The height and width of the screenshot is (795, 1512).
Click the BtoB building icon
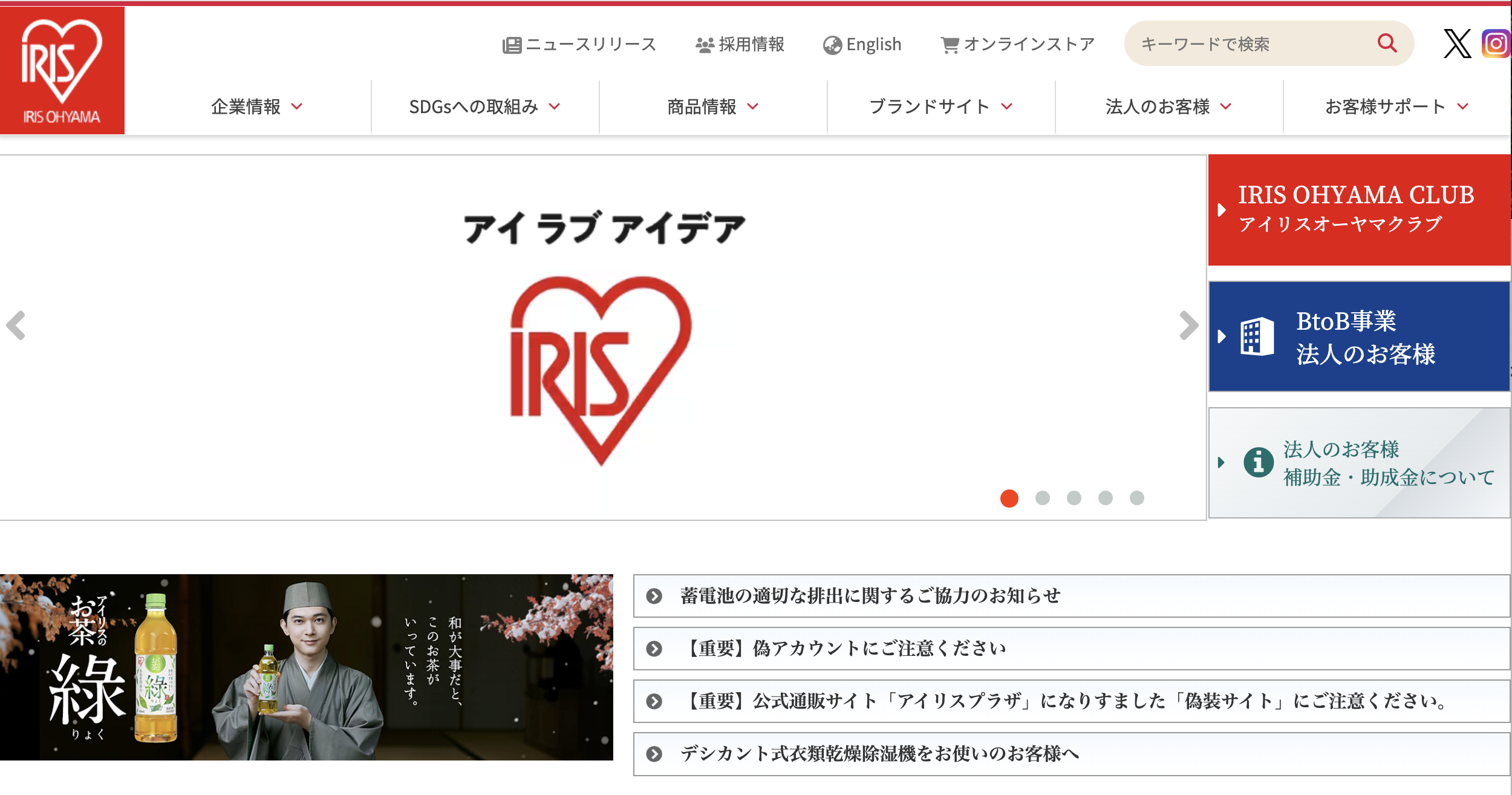coord(1257,336)
